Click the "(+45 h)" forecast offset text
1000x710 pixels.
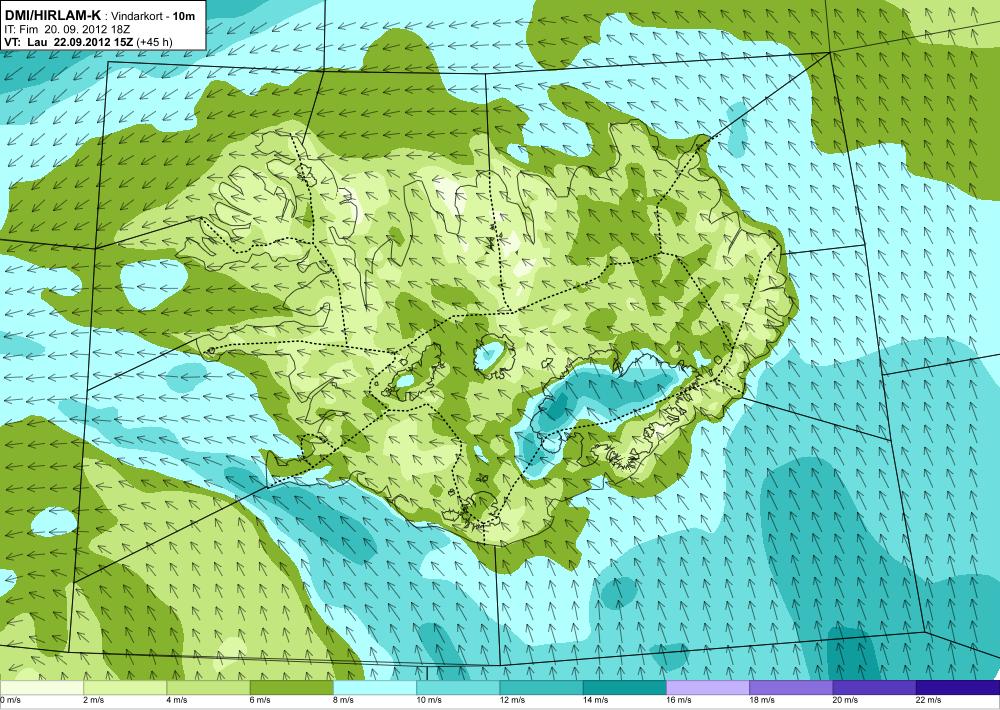[153, 43]
